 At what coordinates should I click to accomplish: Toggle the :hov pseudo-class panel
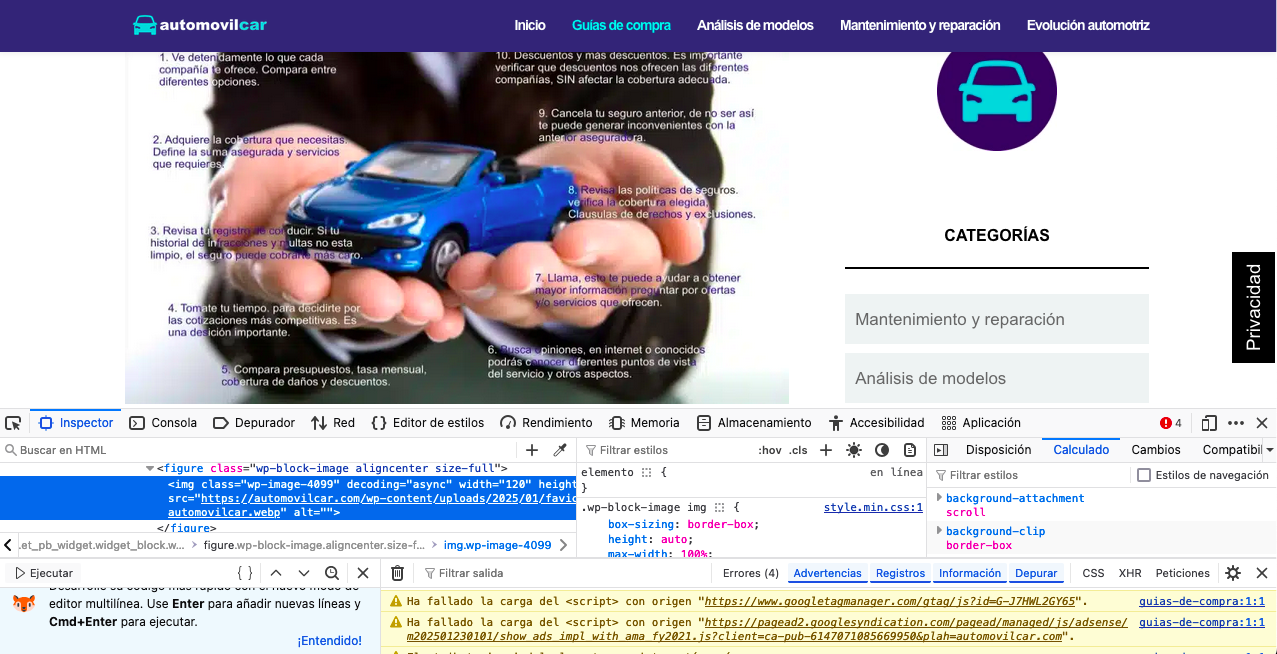coord(770,450)
